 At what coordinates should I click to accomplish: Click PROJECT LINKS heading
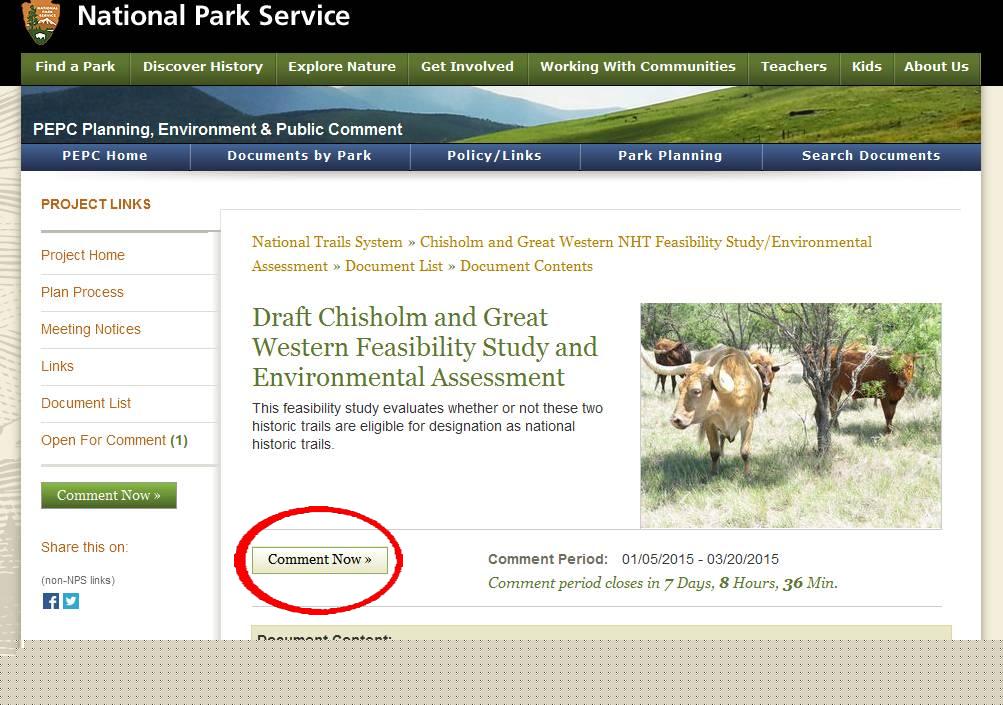pos(96,205)
